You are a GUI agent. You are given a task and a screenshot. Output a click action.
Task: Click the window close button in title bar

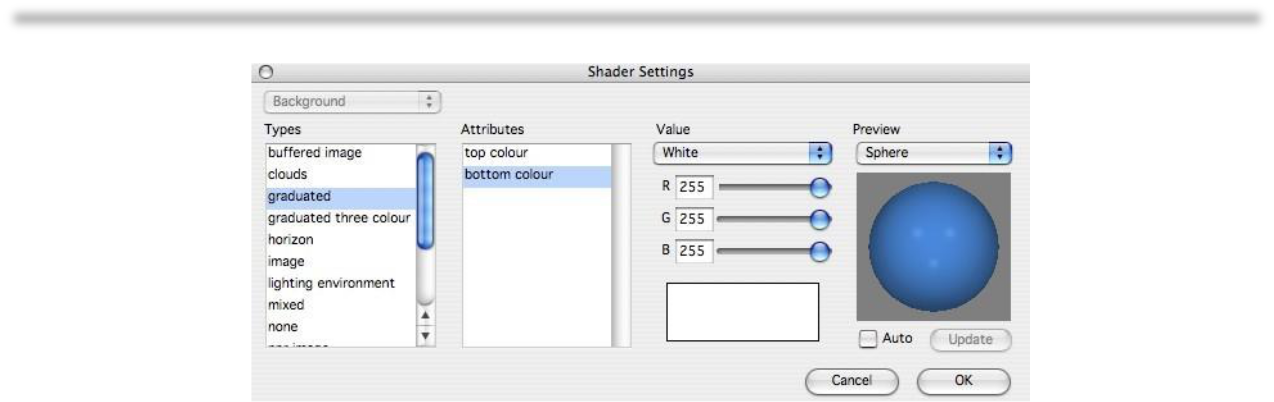pos(266,72)
